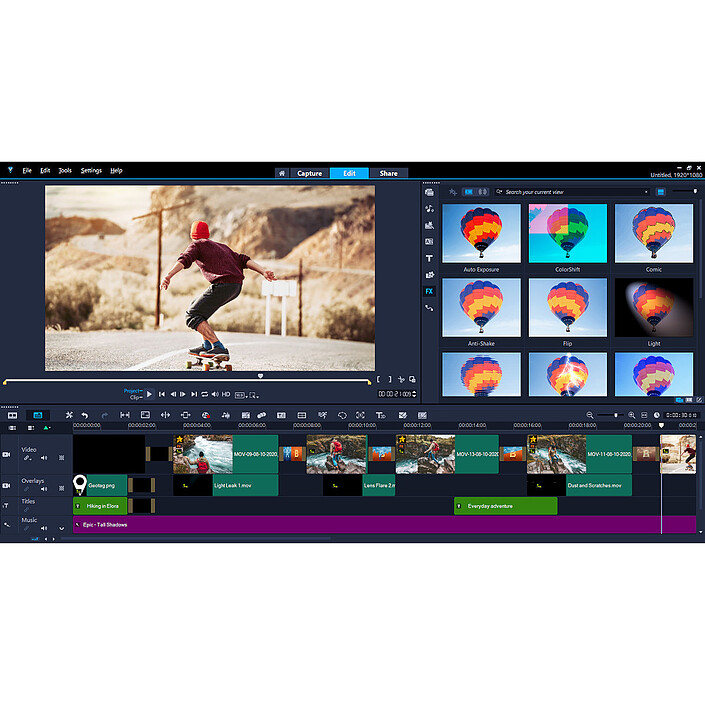Open the File menu
The width and height of the screenshot is (705, 705).
(27, 170)
